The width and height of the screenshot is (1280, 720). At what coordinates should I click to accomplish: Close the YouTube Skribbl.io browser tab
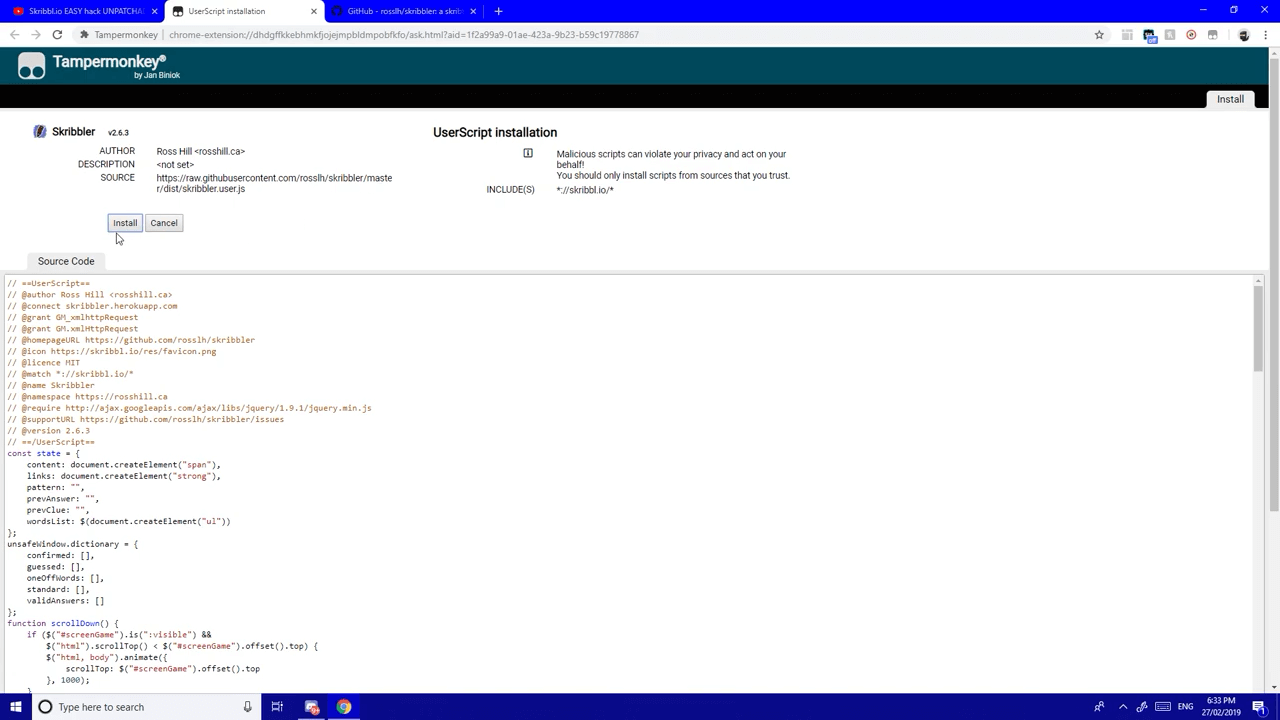tap(154, 11)
